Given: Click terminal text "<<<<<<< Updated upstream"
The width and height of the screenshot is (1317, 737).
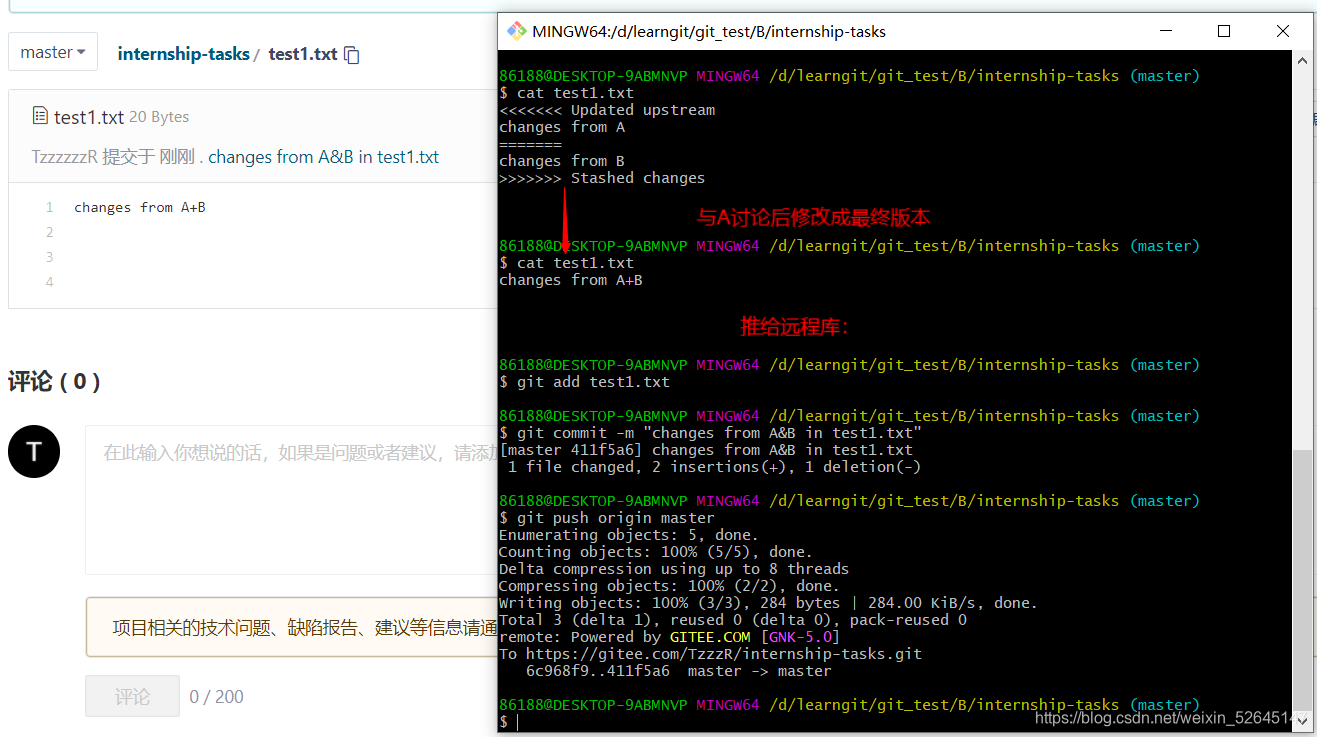Looking at the screenshot, I should pyautogui.click(x=607, y=110).
